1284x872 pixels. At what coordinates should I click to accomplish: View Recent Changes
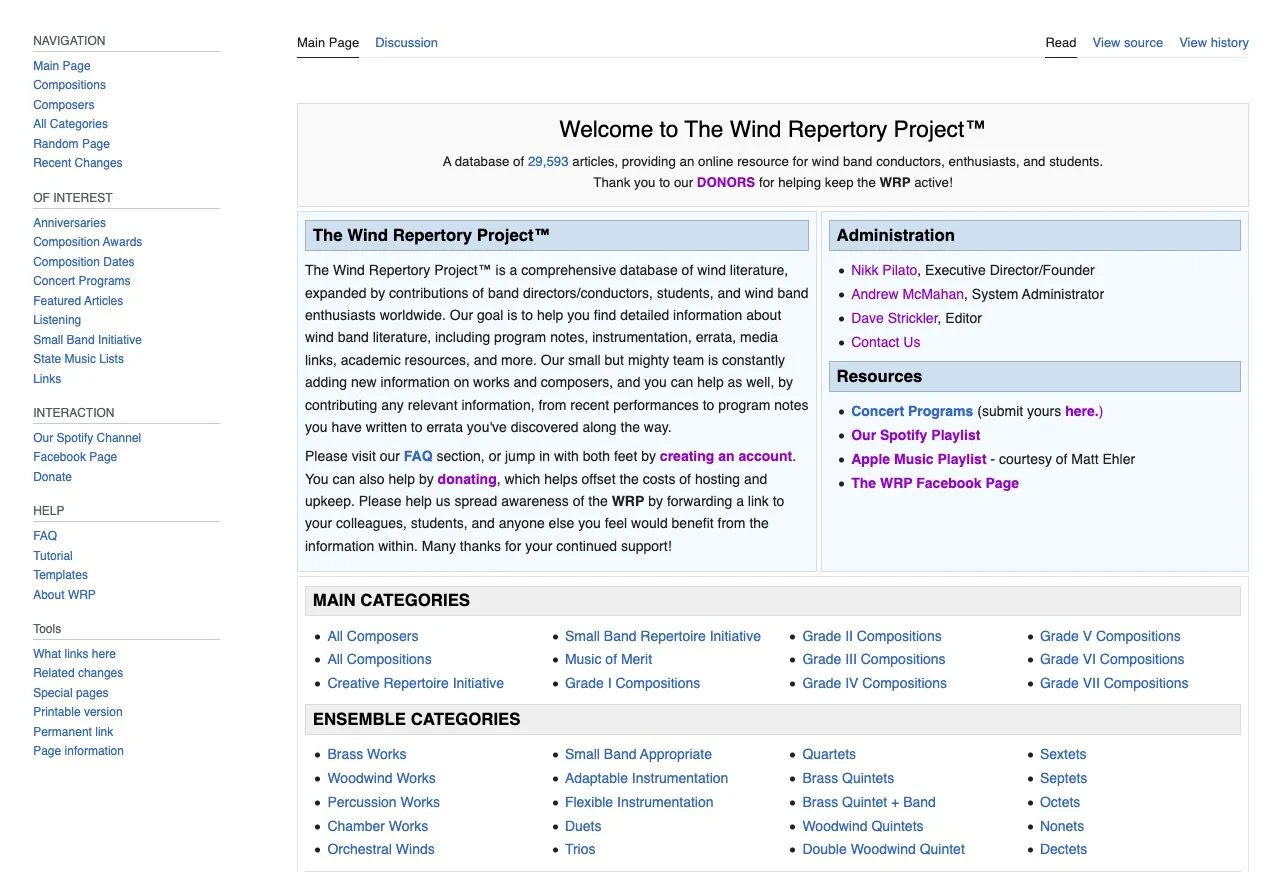pyautogui.click(x=78, y=163)
